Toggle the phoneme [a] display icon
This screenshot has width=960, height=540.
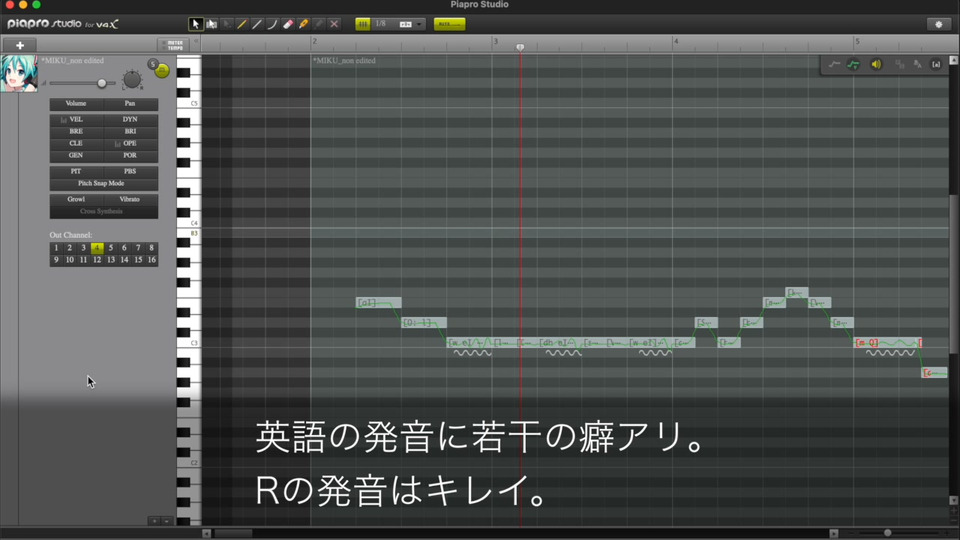point(936,64)
